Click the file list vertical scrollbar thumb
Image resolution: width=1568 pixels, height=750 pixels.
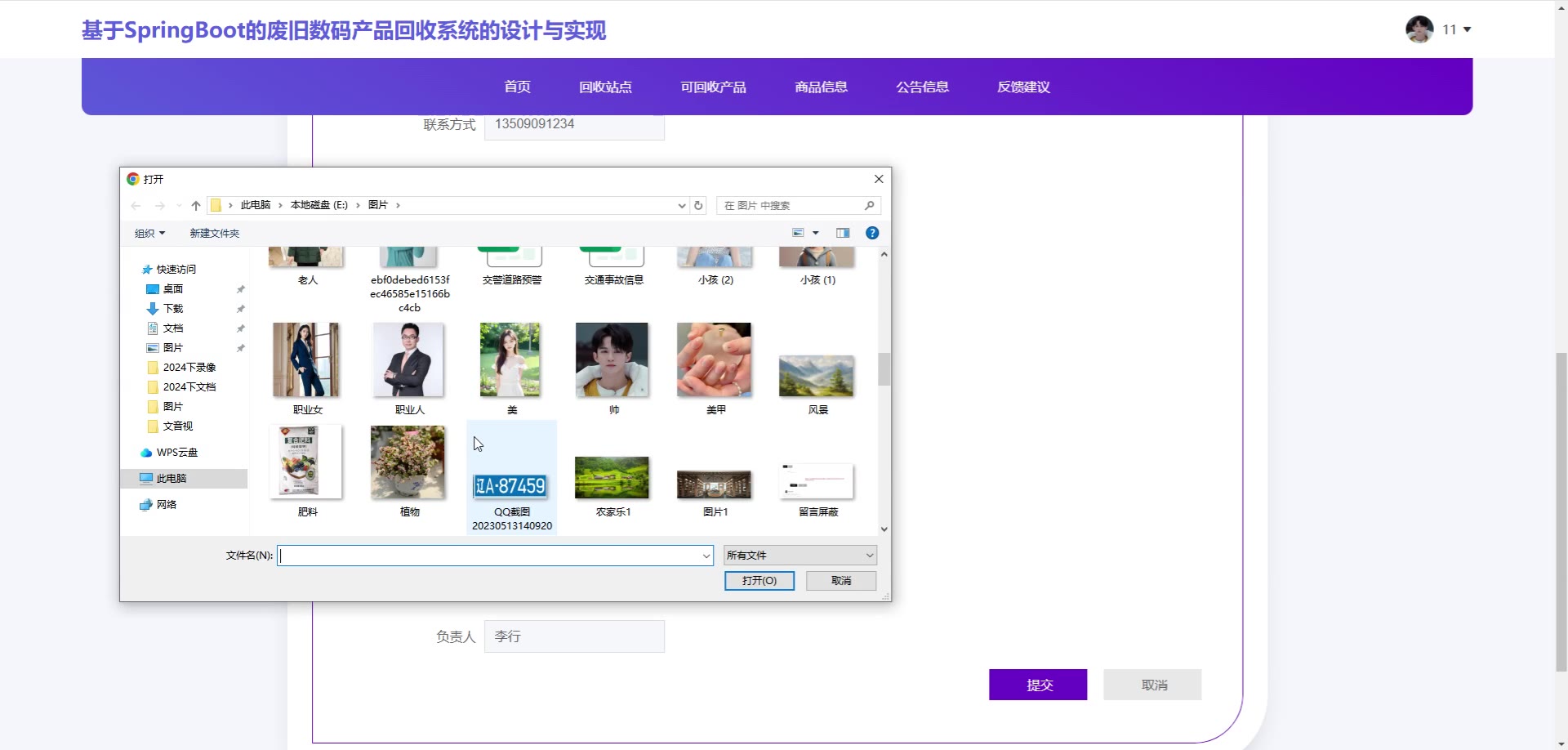884,368
